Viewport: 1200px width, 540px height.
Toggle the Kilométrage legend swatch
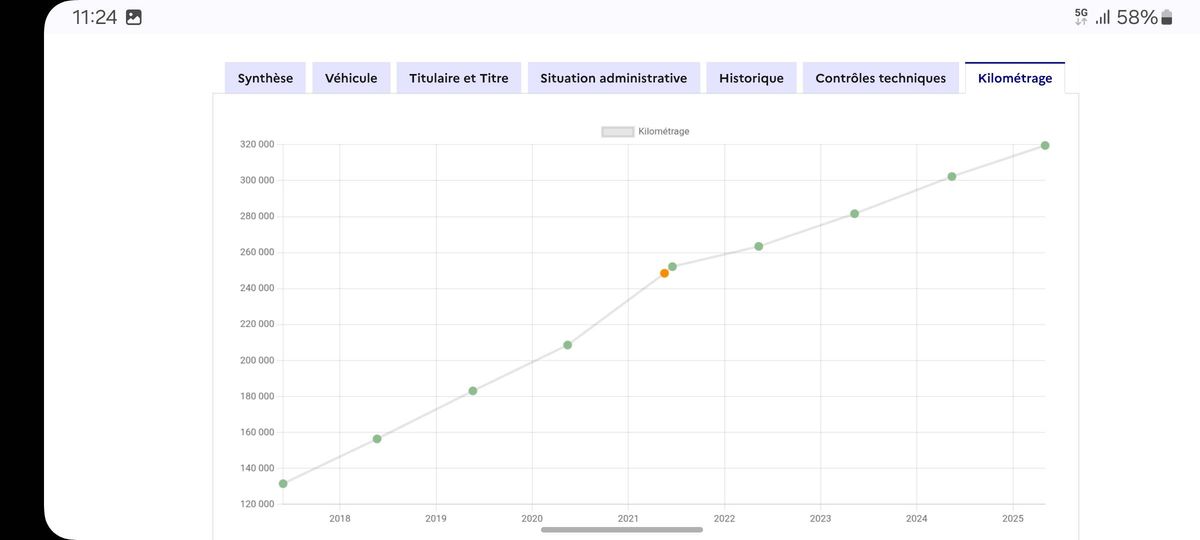[617, 132]
